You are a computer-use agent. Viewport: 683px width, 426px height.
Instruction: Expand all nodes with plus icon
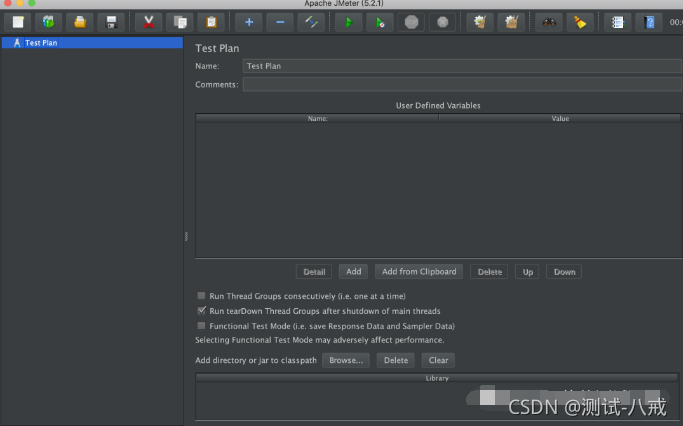pyautogui.click(x=249, y=22)
